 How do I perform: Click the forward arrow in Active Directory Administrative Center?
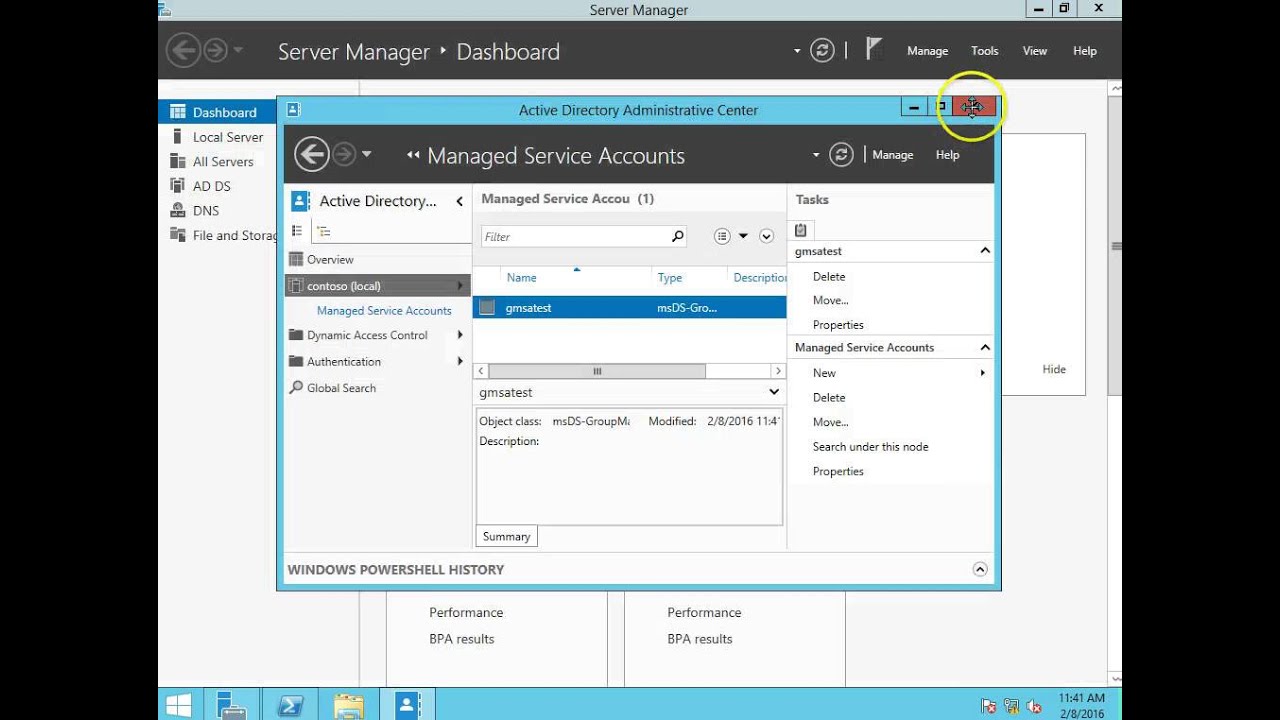coord(344,154)
